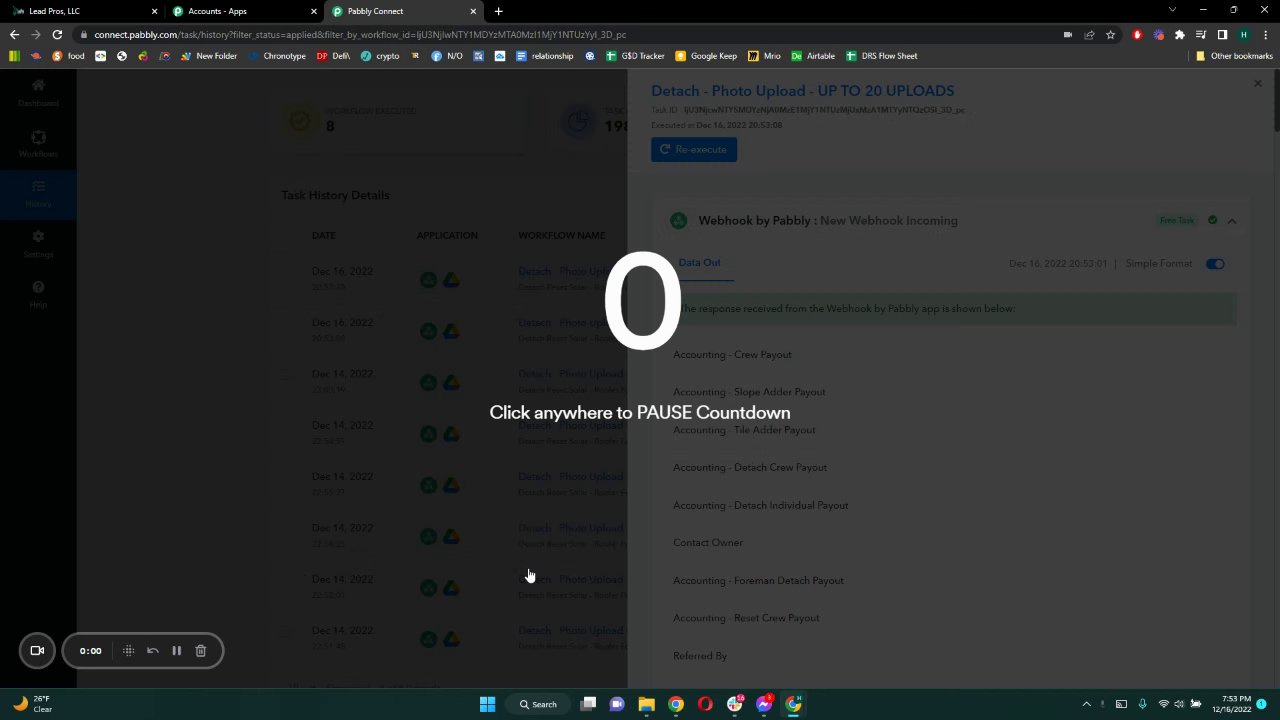Click the screen recorder camera button
The image size is (1280, 720).
[37, 651]
